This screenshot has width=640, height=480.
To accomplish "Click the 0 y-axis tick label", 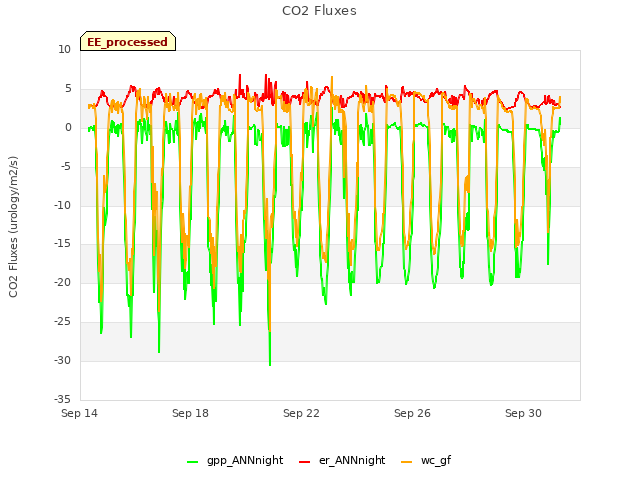I will [68, 128].
